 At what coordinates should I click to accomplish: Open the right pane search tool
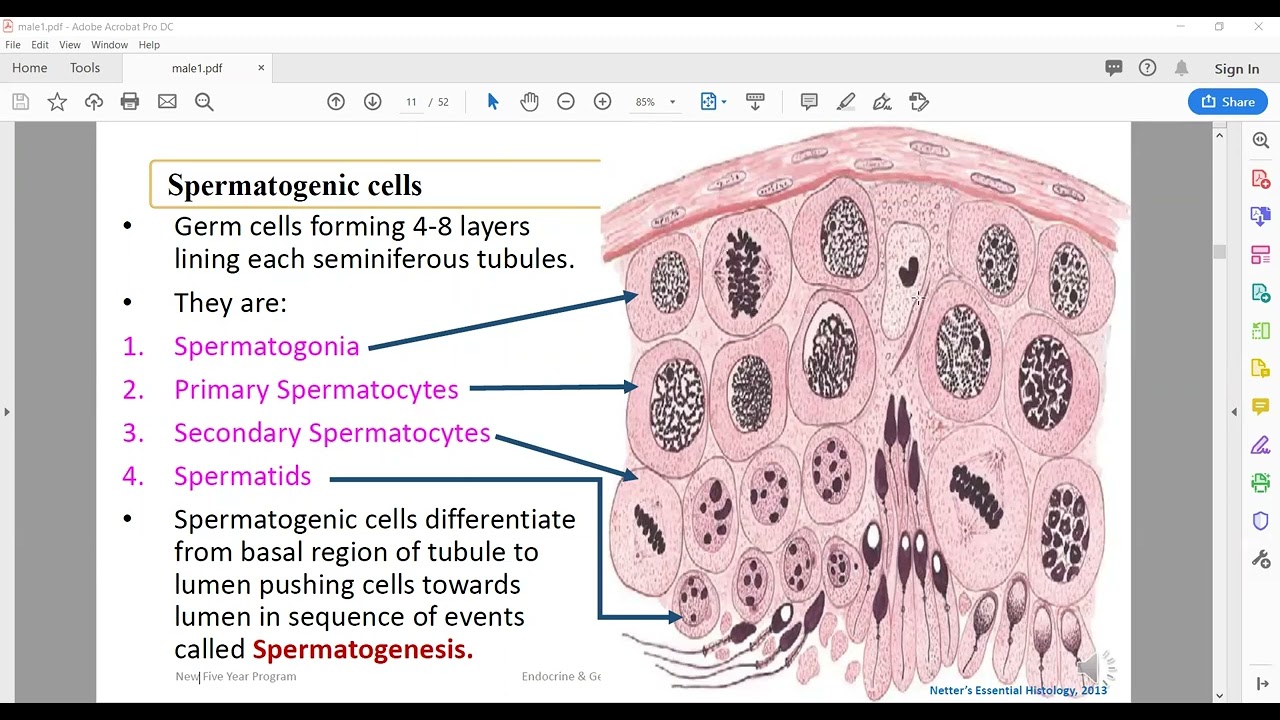coord(1261,141)
